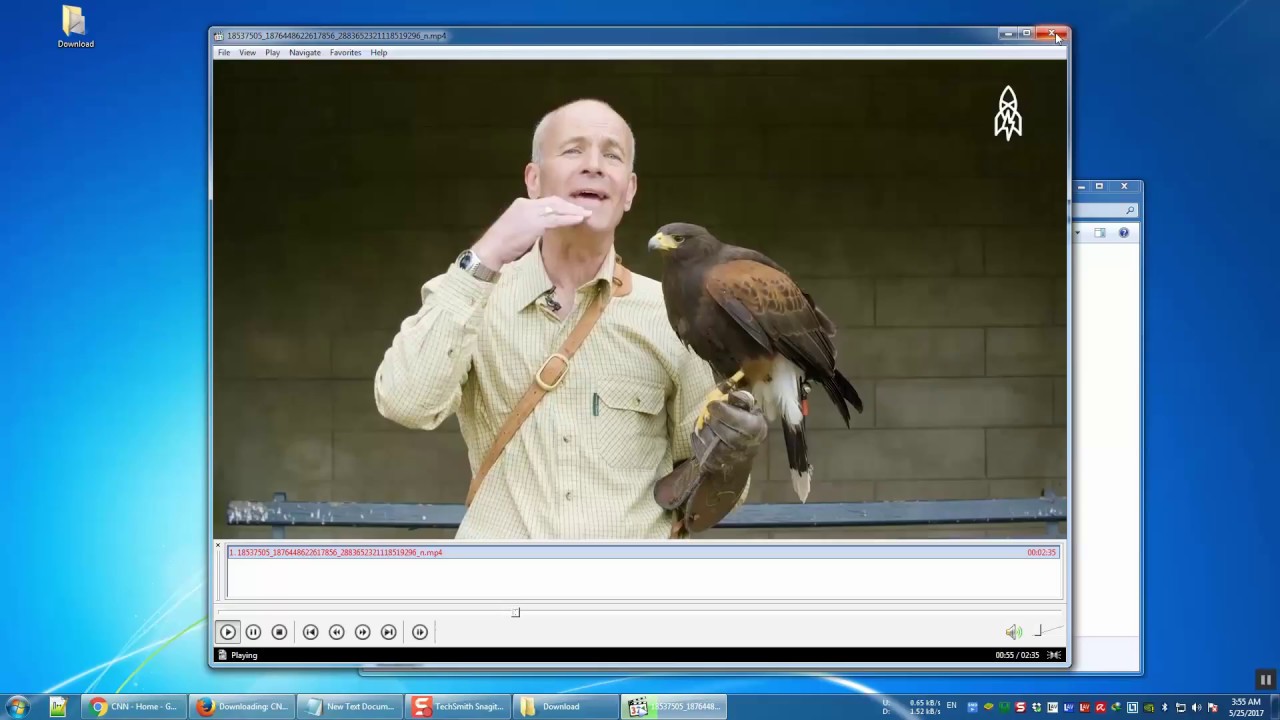Image resolution: width=1280 pixels, height=720 pixels.
Task: Maximize the background Explorer window
Action: [x=1099, y=186]
